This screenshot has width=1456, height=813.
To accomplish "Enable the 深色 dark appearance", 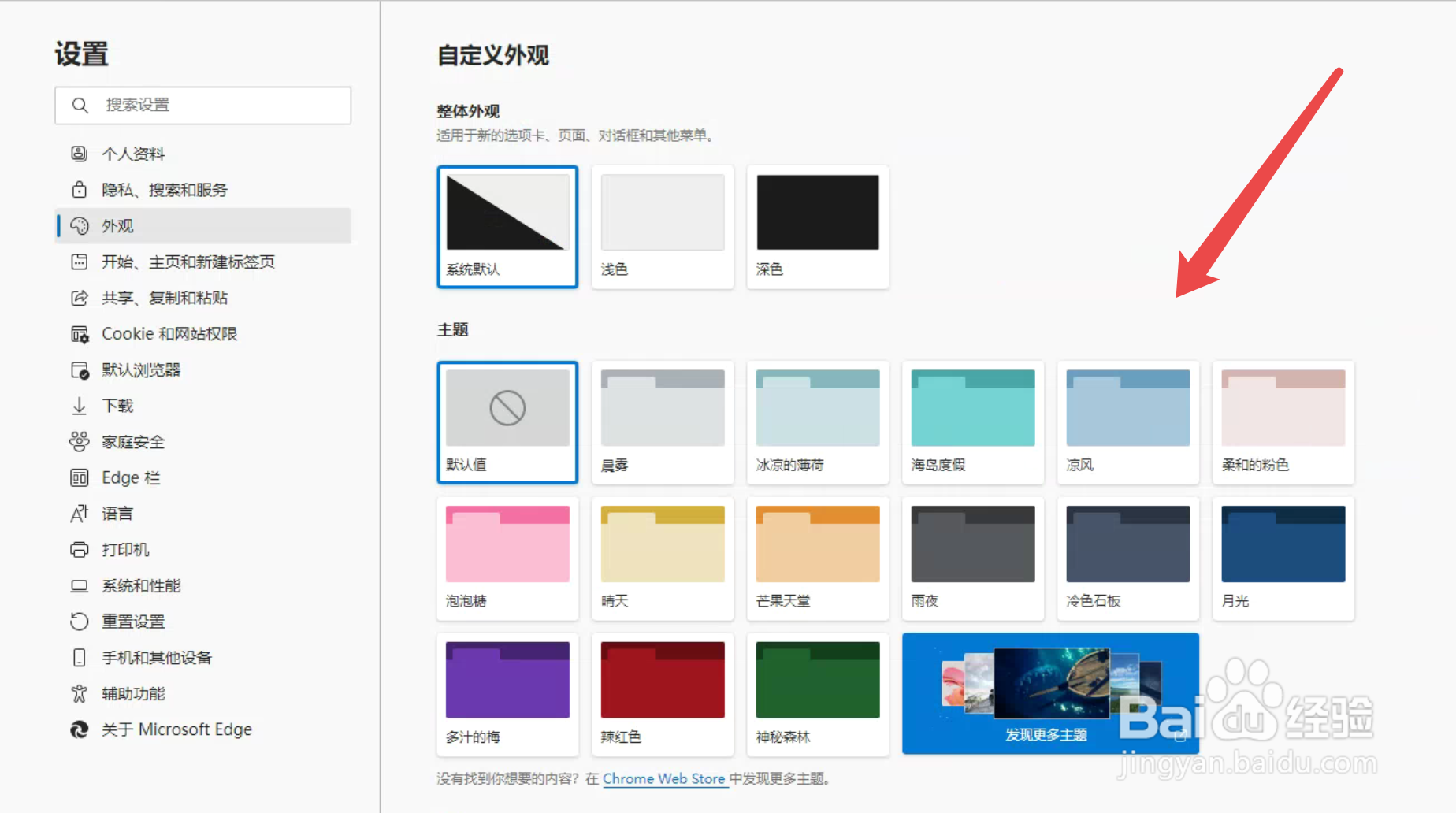I will [817, 227].
